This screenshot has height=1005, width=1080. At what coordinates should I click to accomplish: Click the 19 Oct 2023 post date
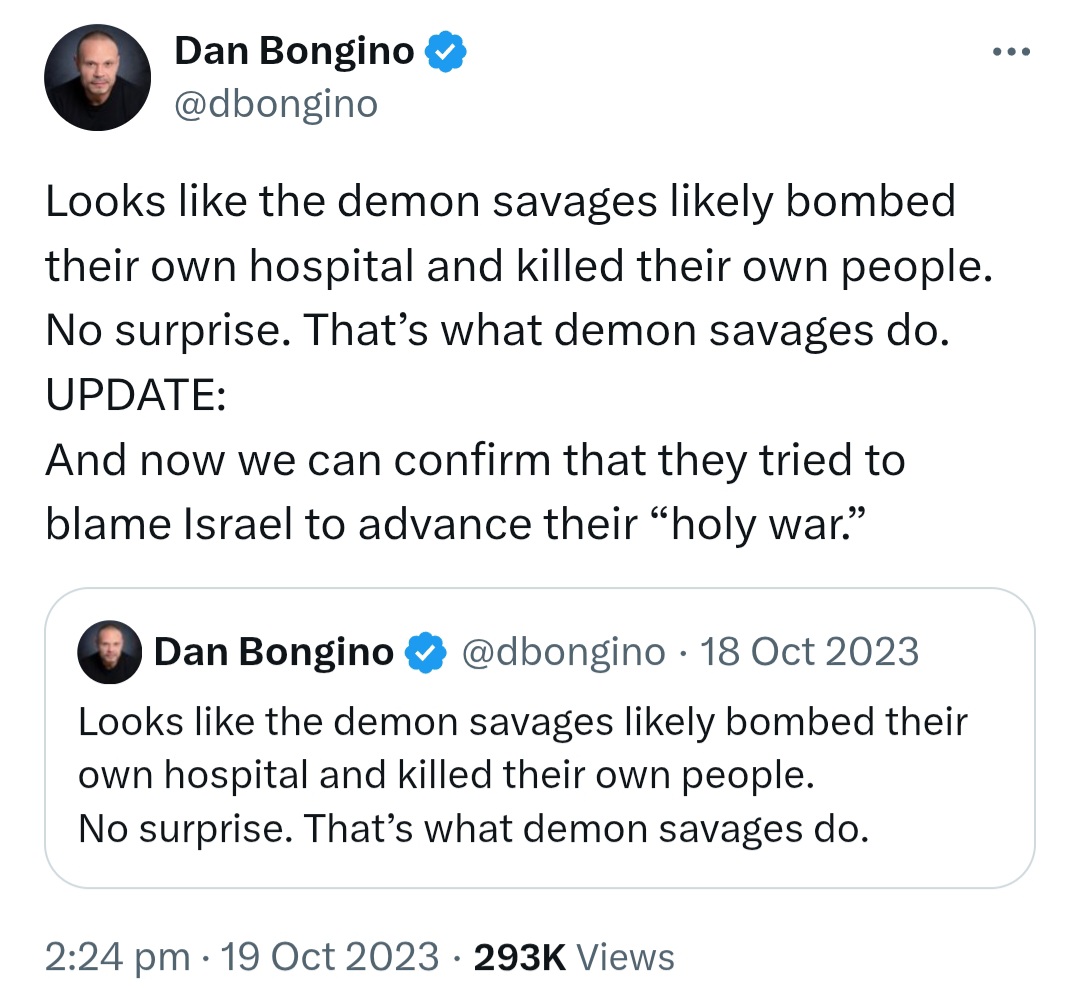point(329,957)
